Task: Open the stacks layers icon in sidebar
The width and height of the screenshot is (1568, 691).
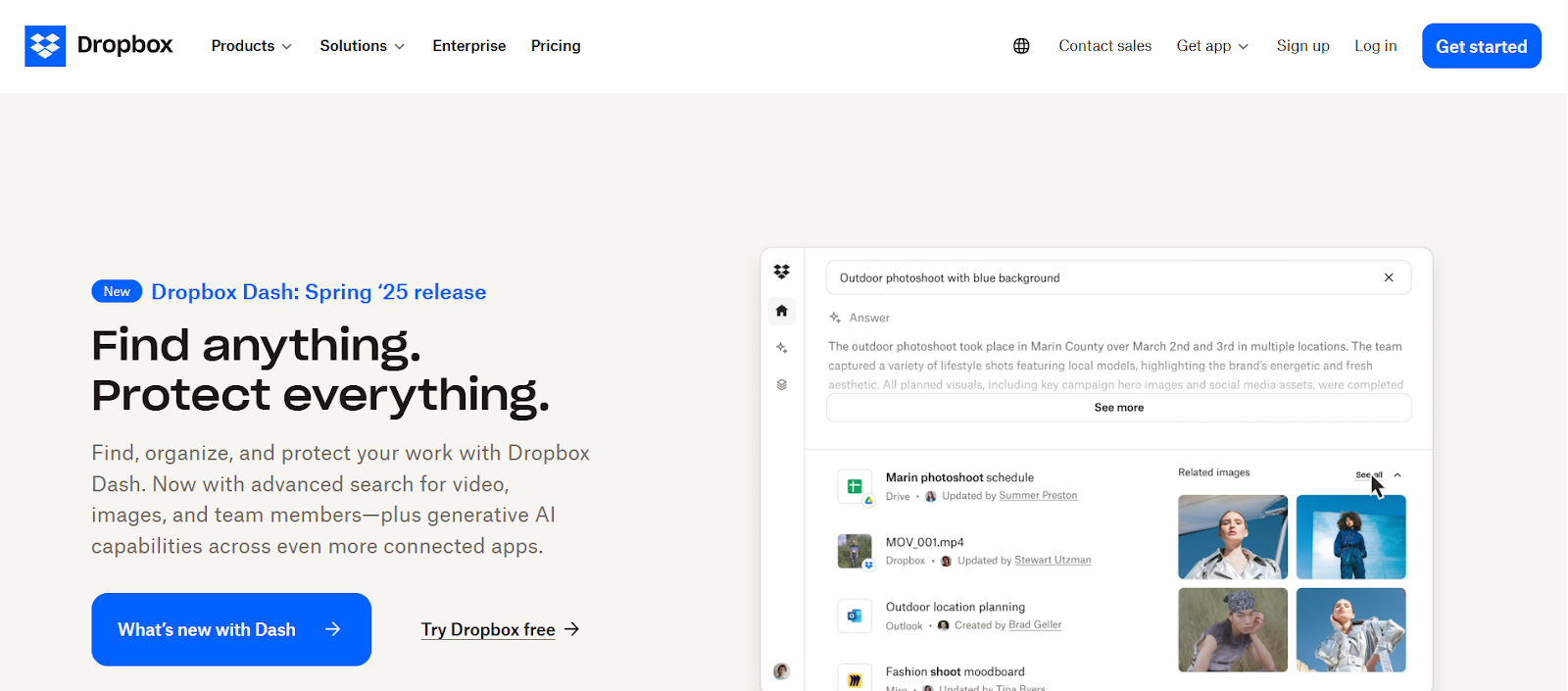Action: pyautogui.click(x=781, y=385)
